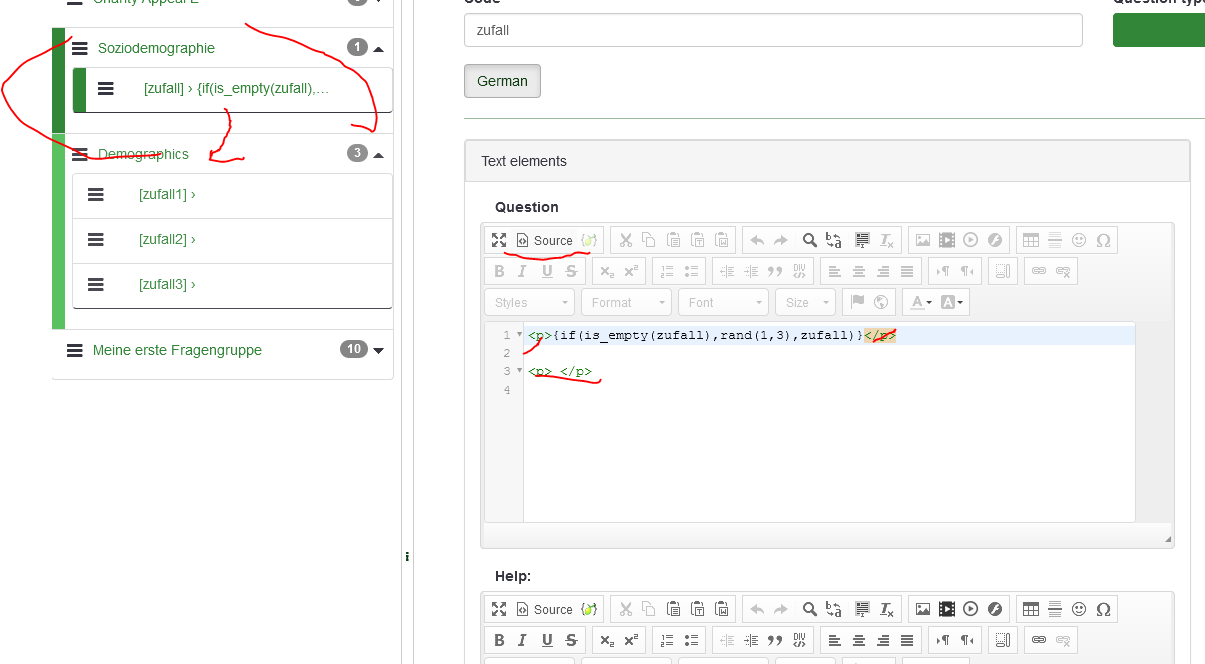Insert table via Help editor toolbar

pos(1031,609)
